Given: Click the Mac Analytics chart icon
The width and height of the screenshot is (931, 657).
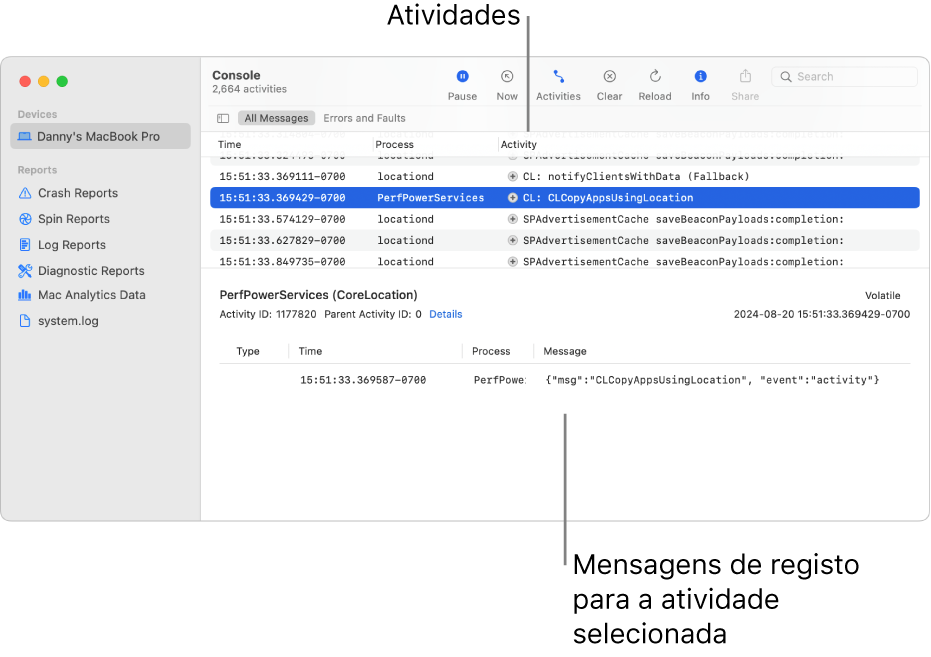Looking at the screenshot, I should tap(25, 295).
